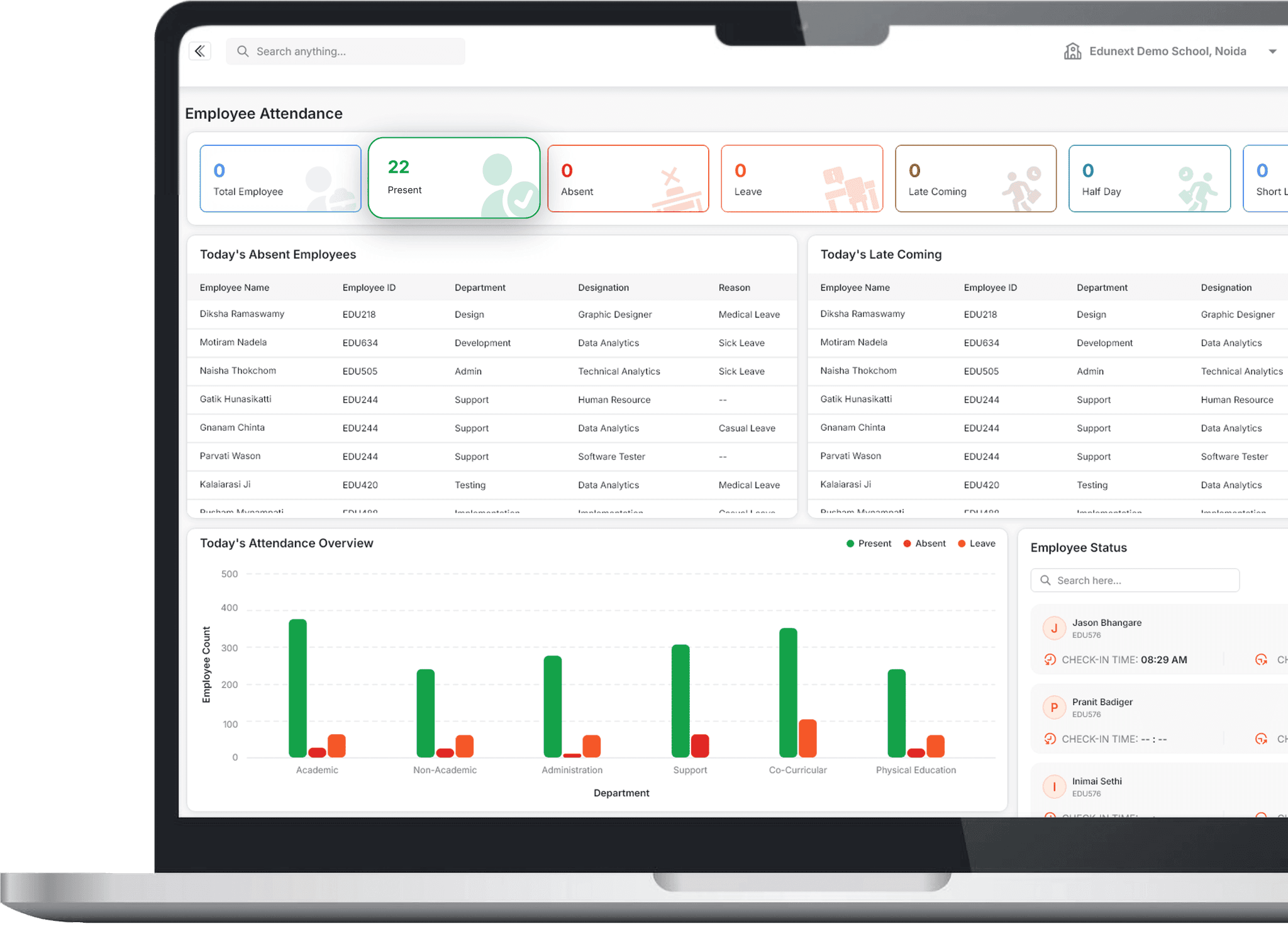The height and width of the screenshot is (926, 1288).
Task: Click the Late Coming running-person icon
Action: (1023, 189)
